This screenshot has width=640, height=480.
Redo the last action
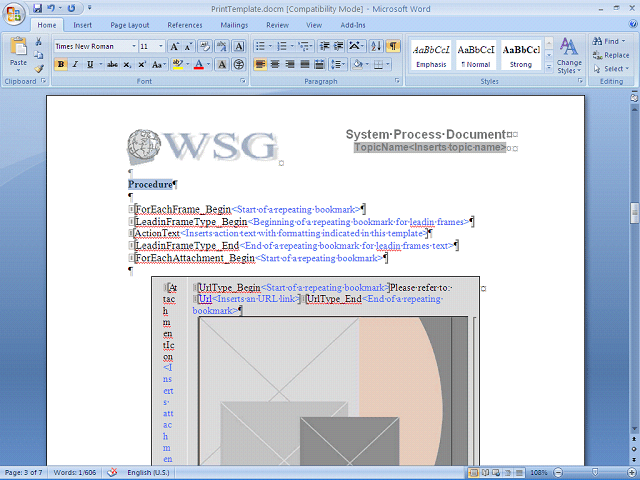click(71, 8)
